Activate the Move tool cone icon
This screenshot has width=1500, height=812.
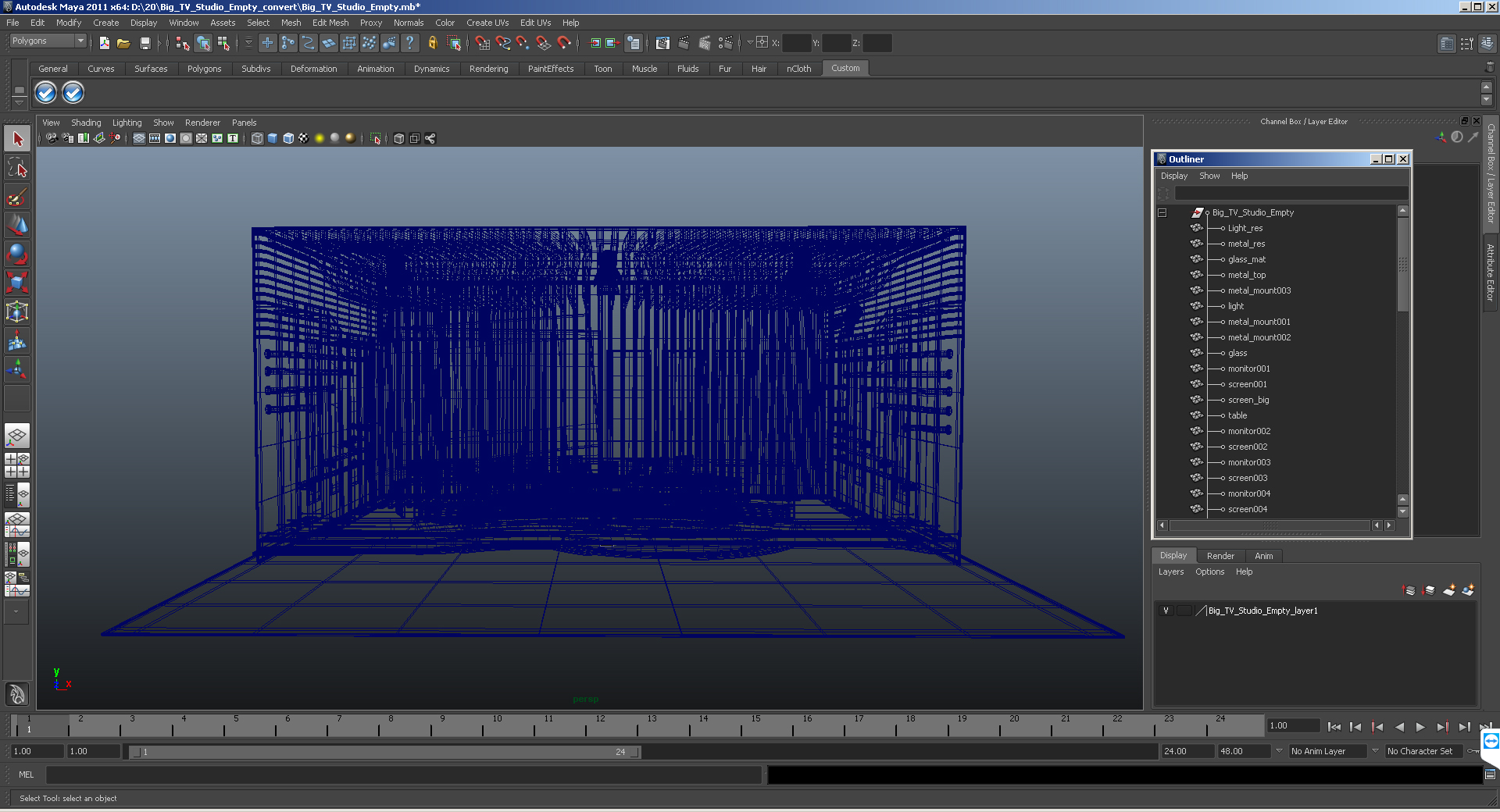[x=17, y=225]
